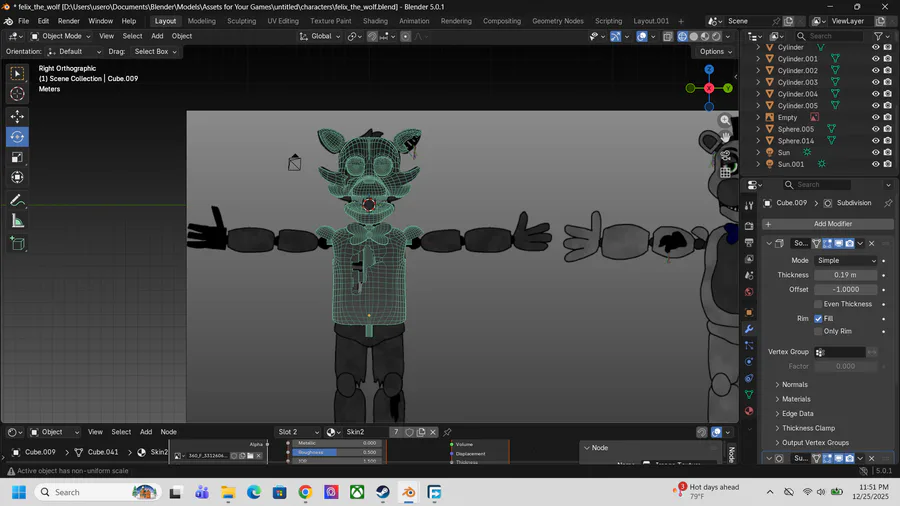Open the Drag Select Box dropdown
Screen dimensions: 900x506
(x=155, y=52)
